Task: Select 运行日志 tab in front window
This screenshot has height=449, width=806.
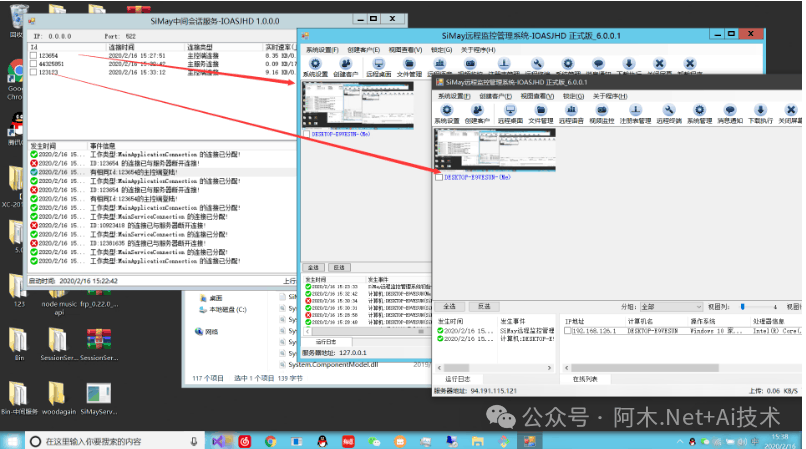Action: coord(457,379)
